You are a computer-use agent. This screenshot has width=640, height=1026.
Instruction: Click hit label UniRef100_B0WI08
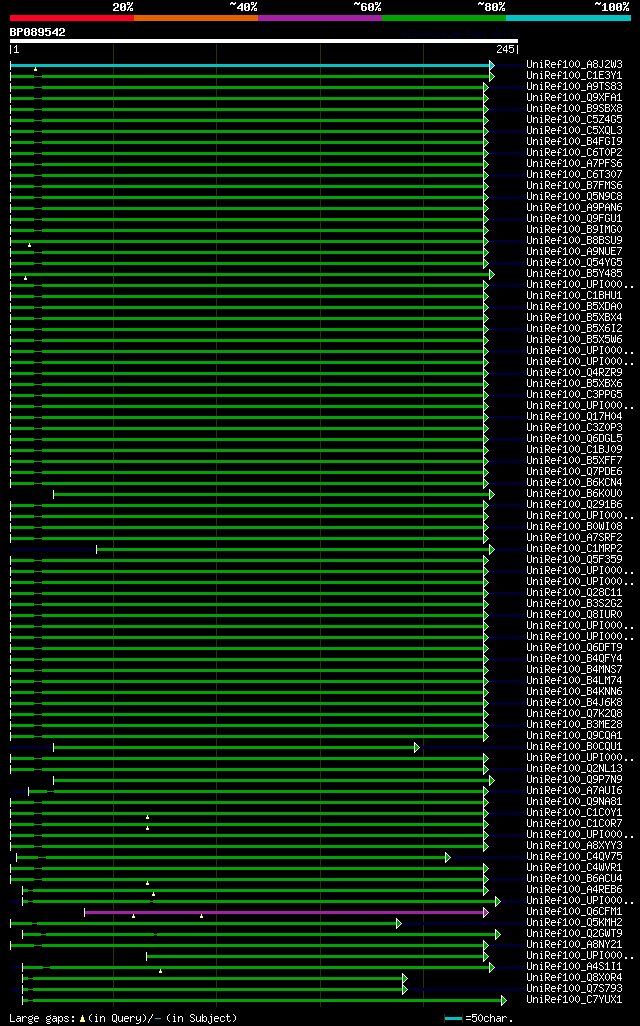click(575, 526)
